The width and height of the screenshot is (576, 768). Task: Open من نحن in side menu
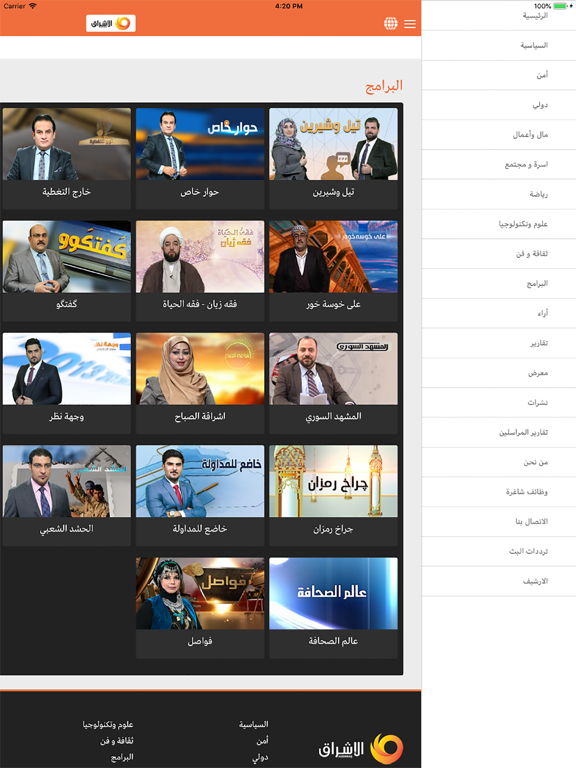(499, 462)
